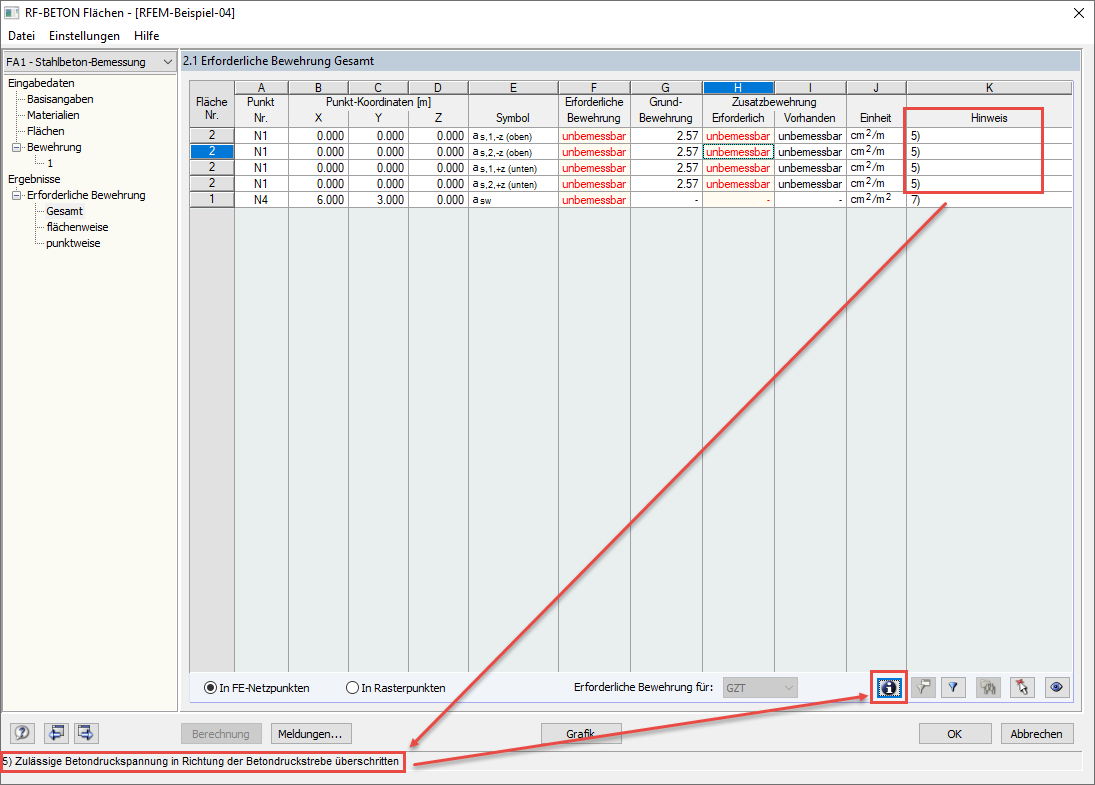This screenshot has width=1095, height=785.
Task: Click the RF-BETON app icon in title bar
Action: click(x=11, y=13)
